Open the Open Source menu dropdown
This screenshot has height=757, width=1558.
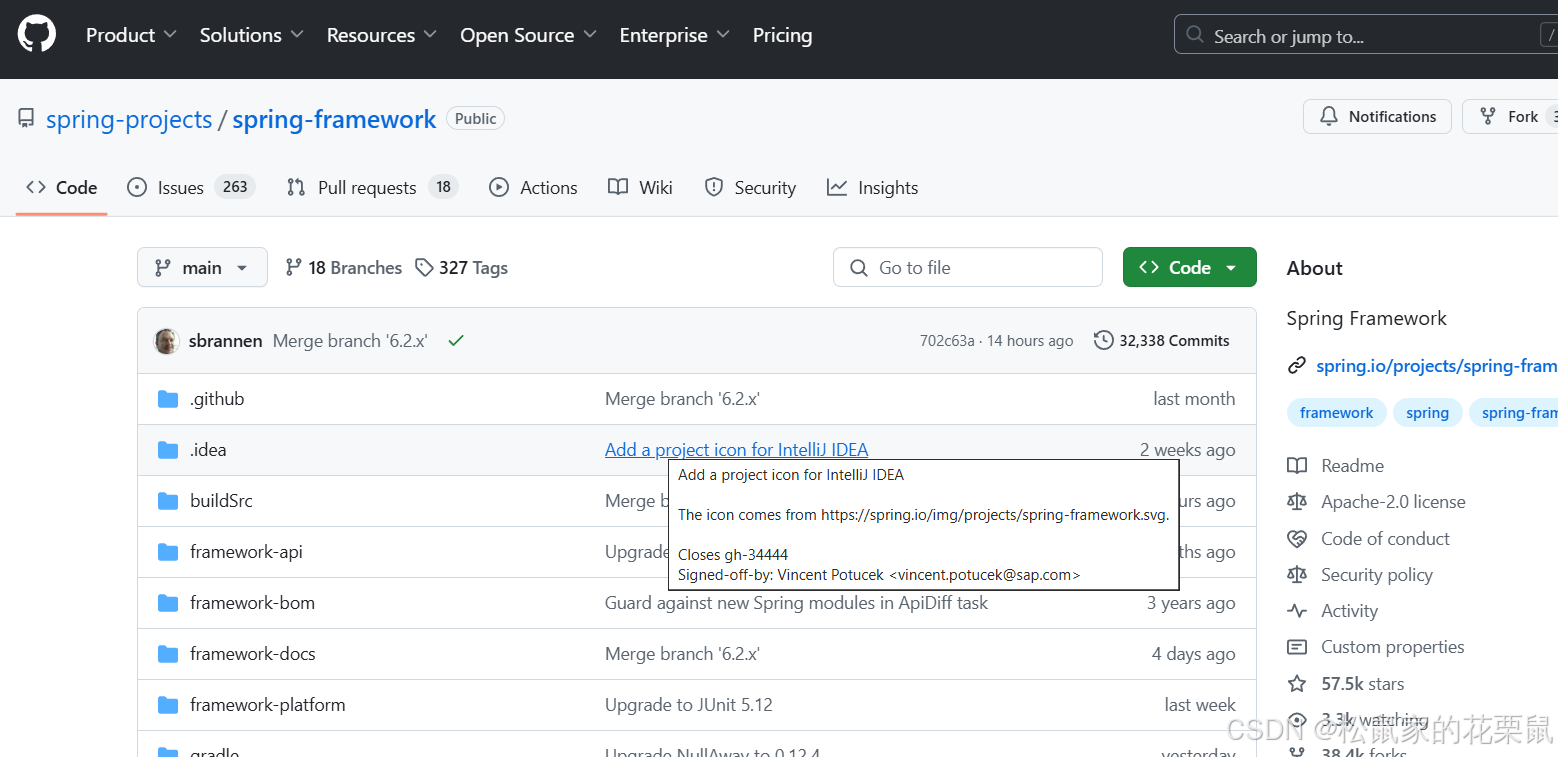coord(528,35)
